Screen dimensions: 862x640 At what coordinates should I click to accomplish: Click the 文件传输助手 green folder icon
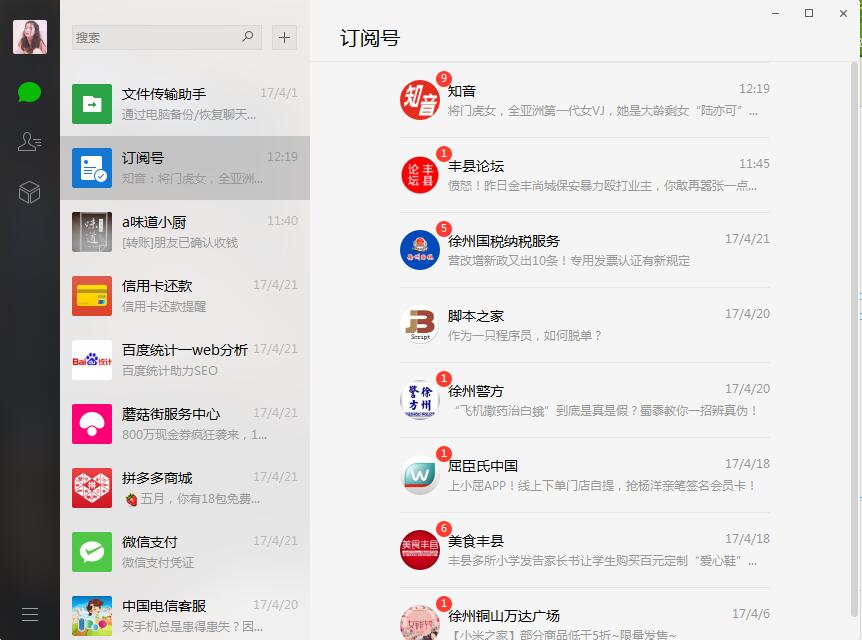click(x=92, y=104)
